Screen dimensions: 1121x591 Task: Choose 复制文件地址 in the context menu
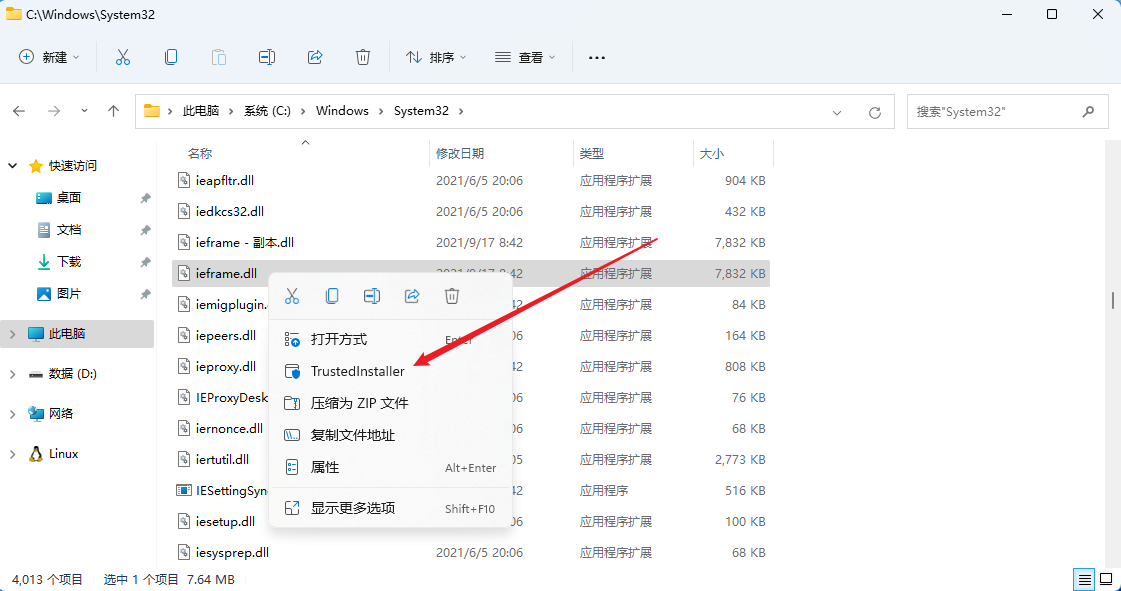click(390, 435)
